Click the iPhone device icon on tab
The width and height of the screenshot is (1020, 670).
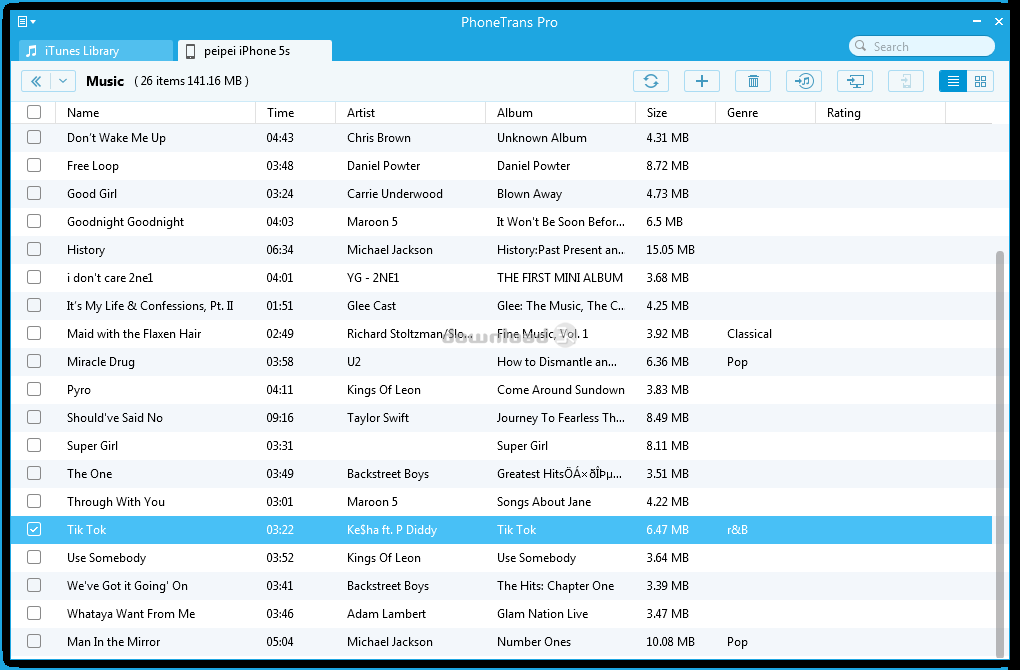pos(190,51)
